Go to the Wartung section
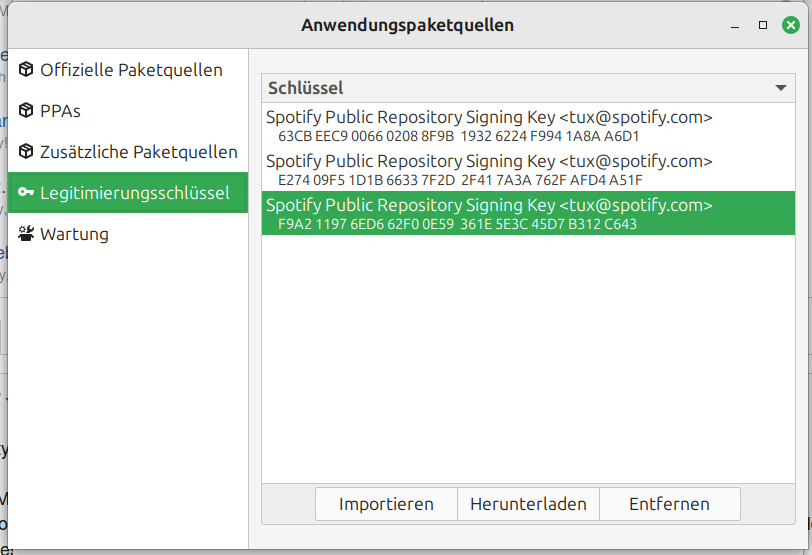The width and height of the screenshot is (812, 555). [x=128, y=233]
